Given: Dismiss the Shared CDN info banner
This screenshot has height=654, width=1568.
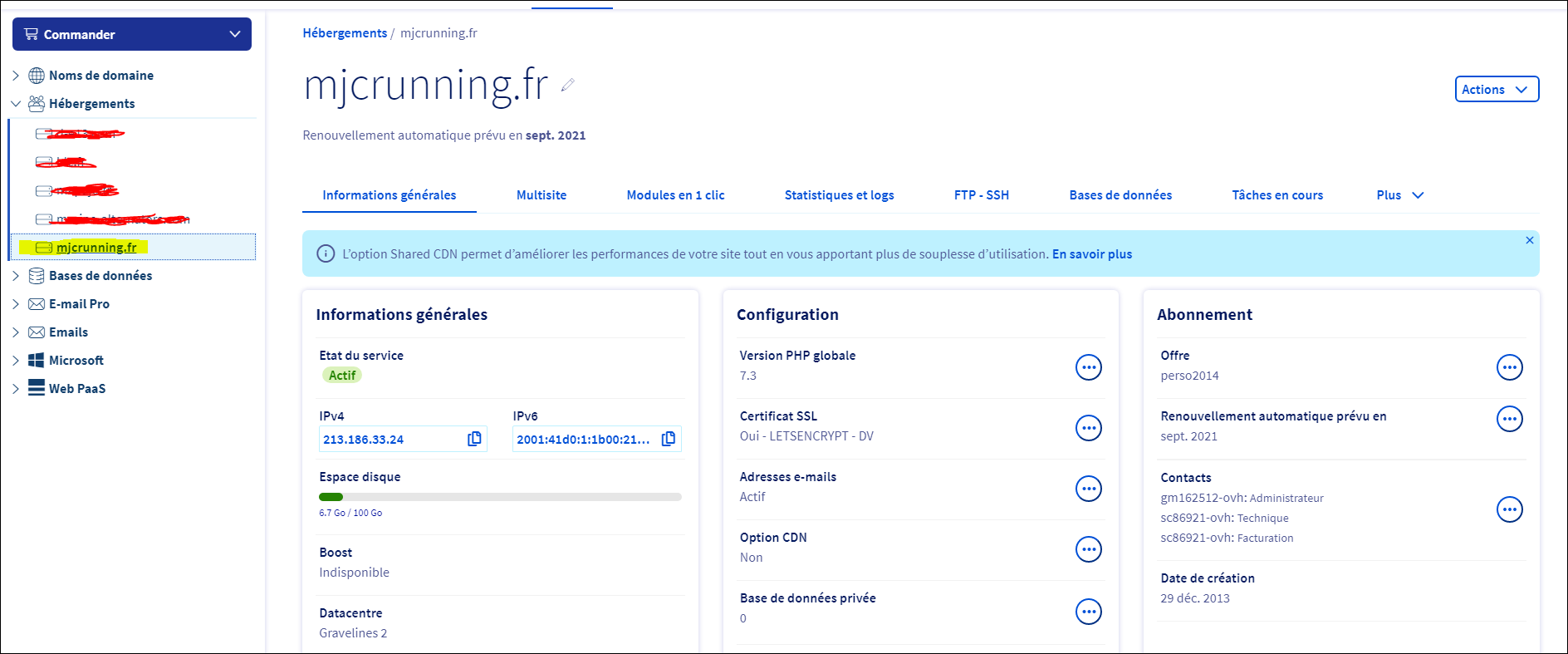Looking at the screenshot, I should 1529,240.
